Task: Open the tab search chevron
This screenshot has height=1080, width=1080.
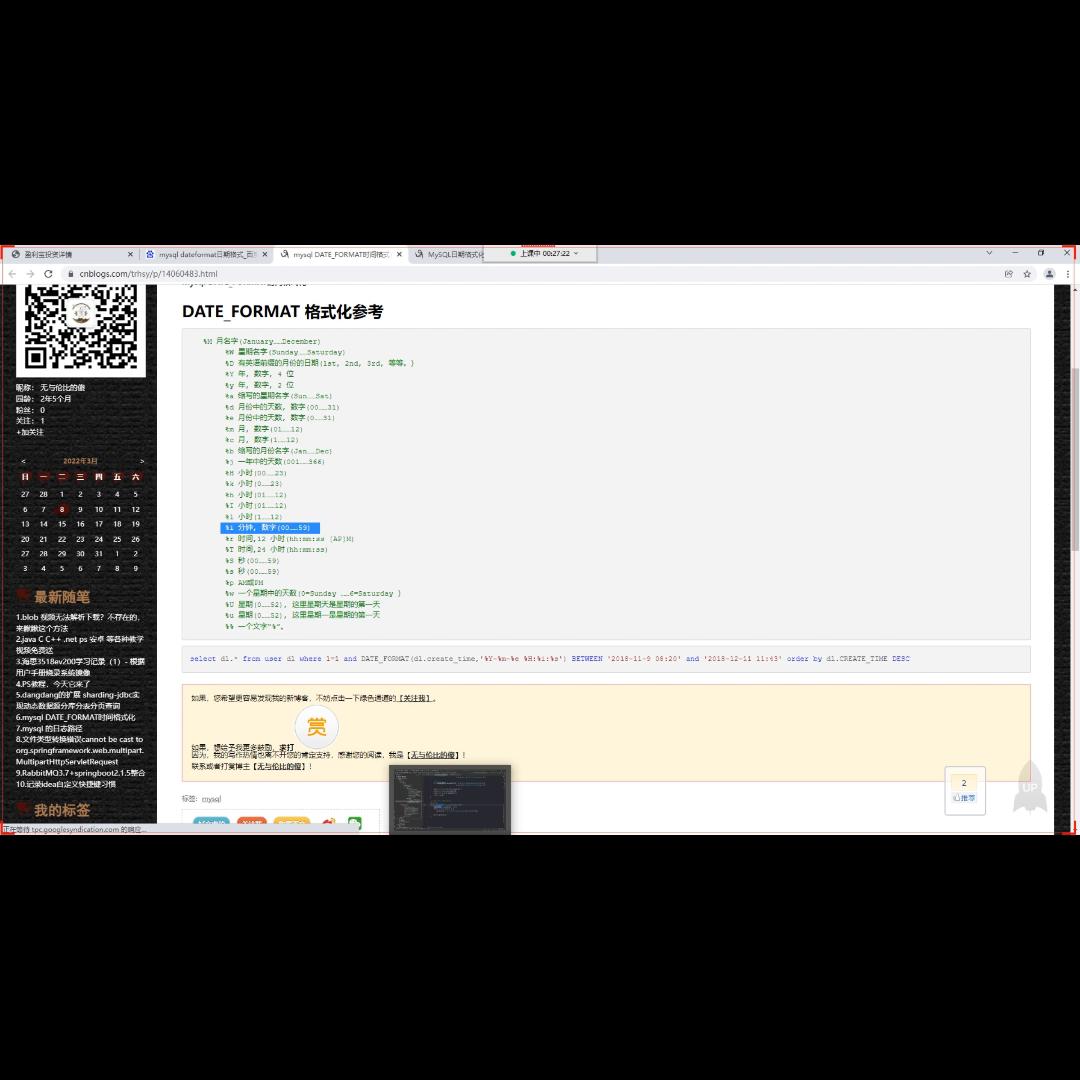Action: [x=989, y=253]
